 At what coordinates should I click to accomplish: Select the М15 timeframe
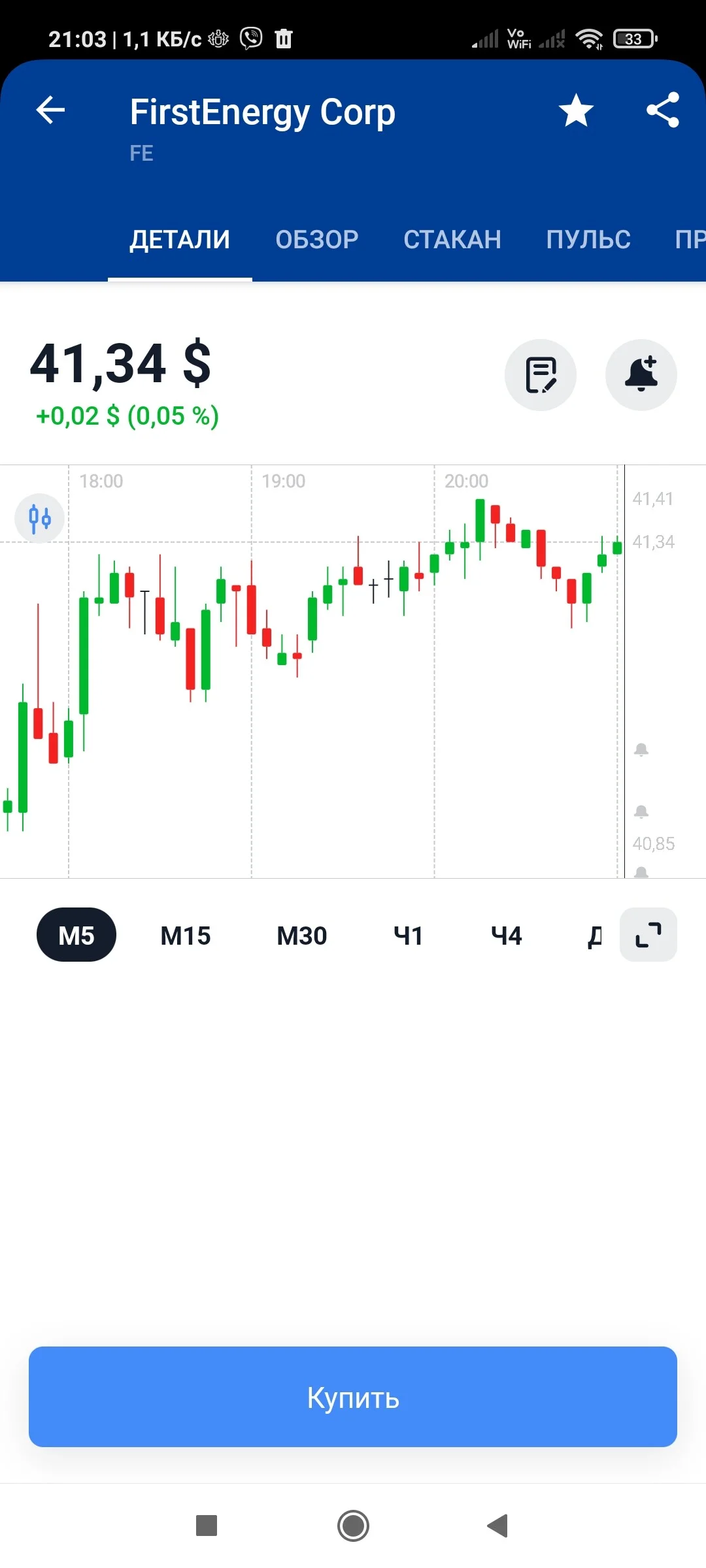pyautogui.click(x=186, y=936)
